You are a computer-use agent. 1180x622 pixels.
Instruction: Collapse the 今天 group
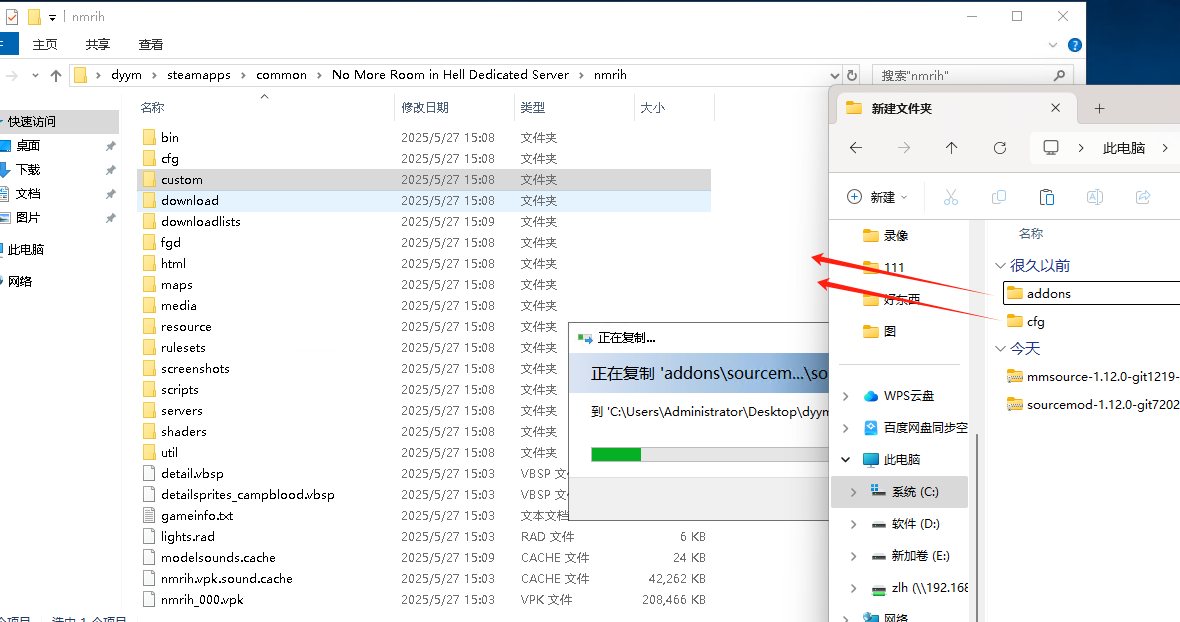pos(1000,348)
